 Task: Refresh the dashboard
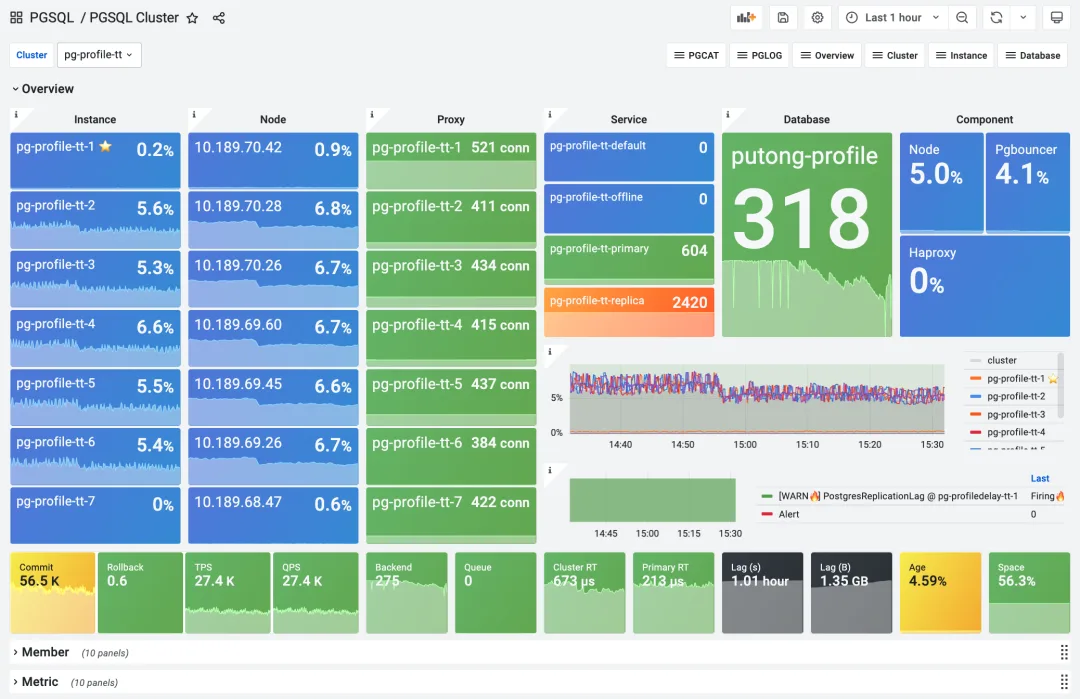997,18
